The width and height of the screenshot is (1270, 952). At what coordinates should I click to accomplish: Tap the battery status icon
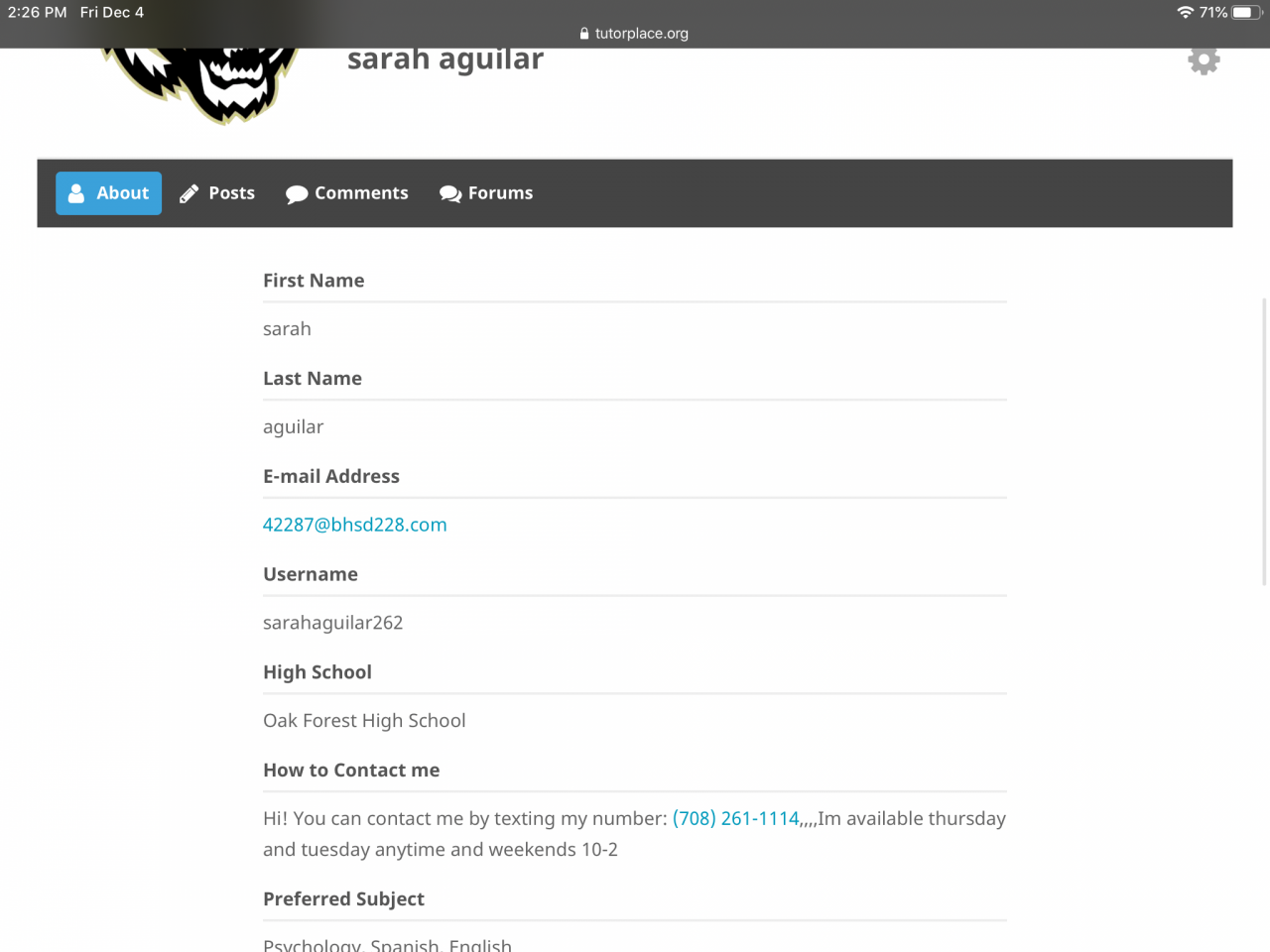[x=1247, y=12]
